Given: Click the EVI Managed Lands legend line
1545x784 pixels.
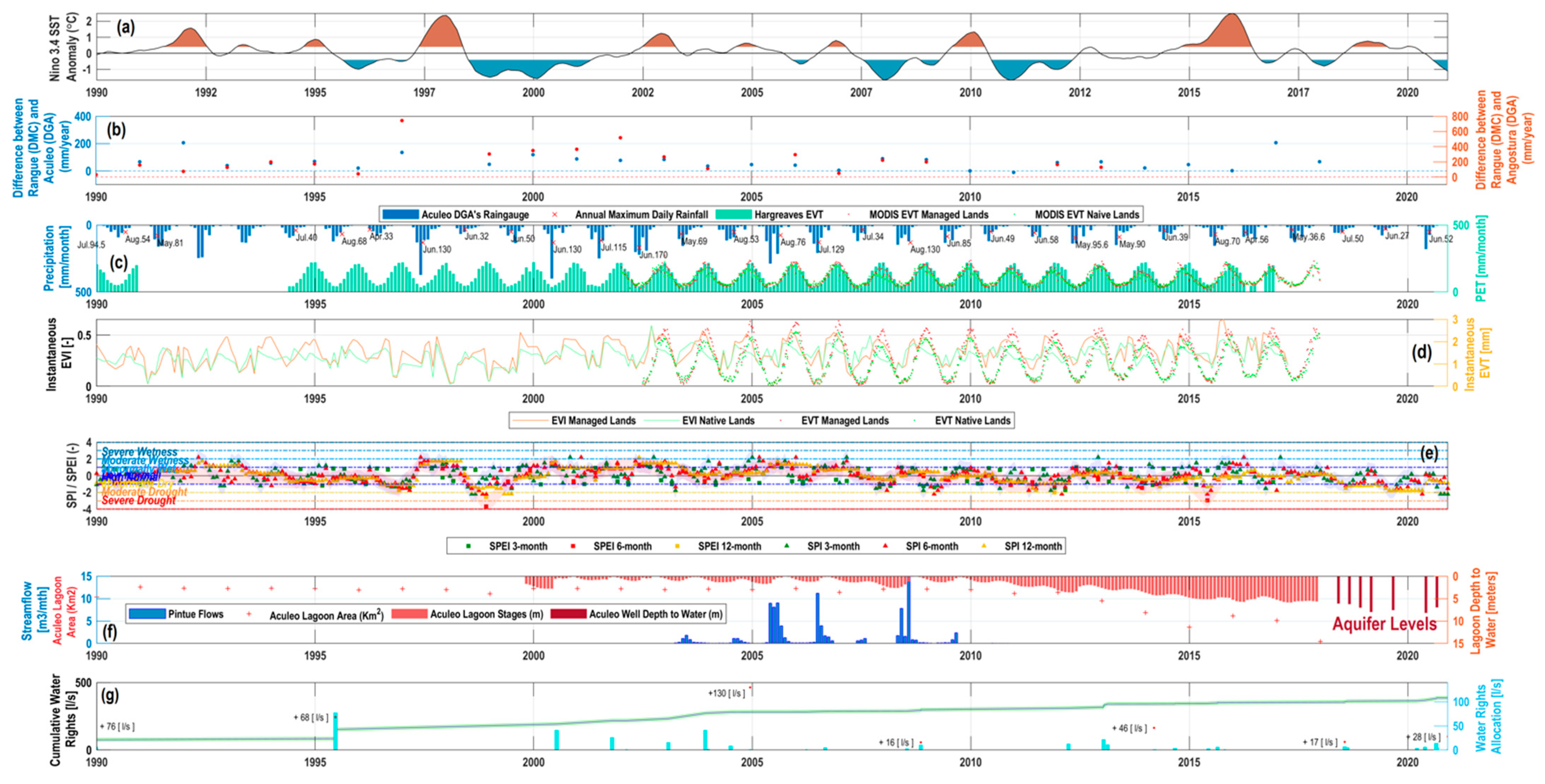Looking at the screenshot, I should (x=530, y=420).
